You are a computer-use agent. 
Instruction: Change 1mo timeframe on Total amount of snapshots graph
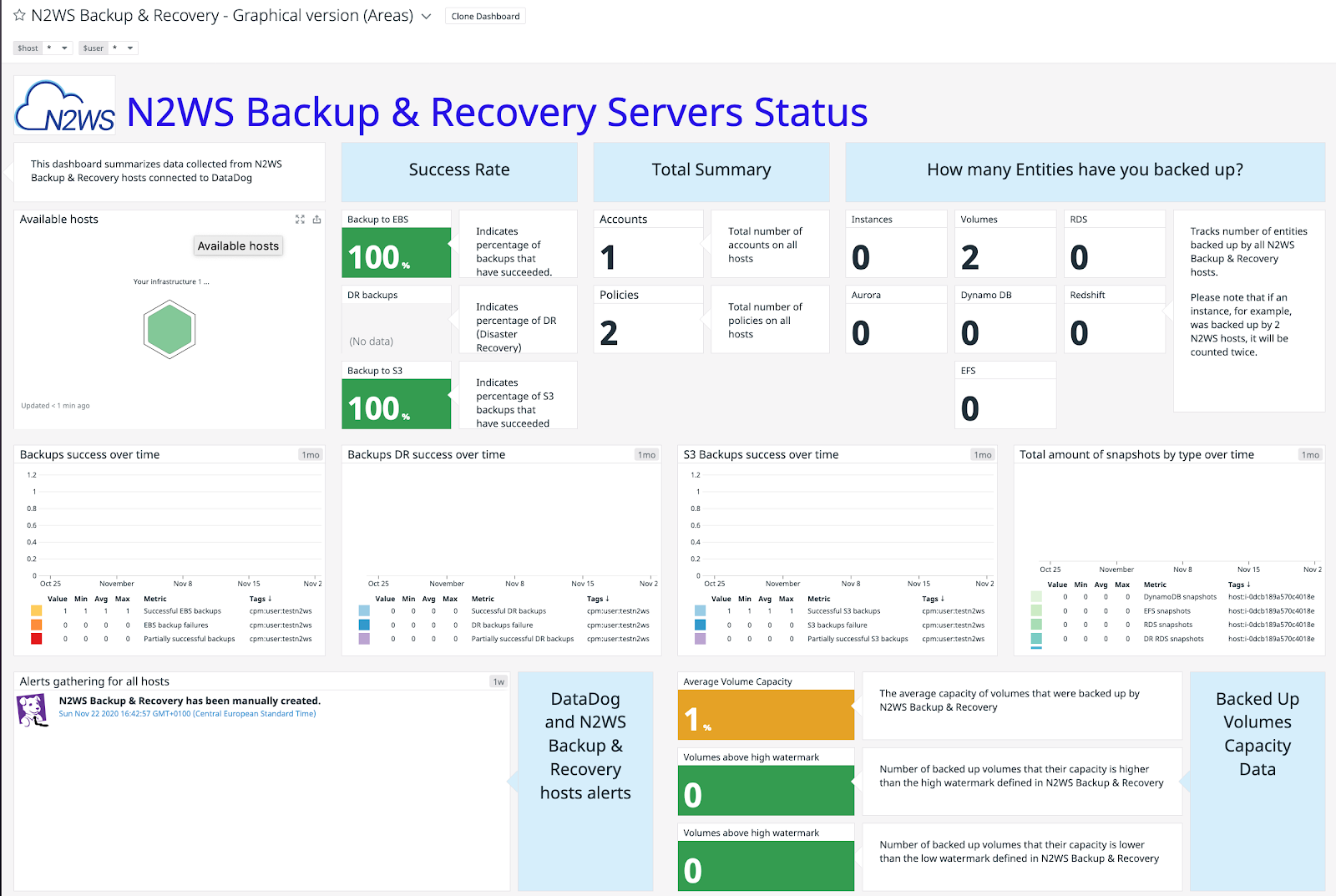[x=1310, y=455]
